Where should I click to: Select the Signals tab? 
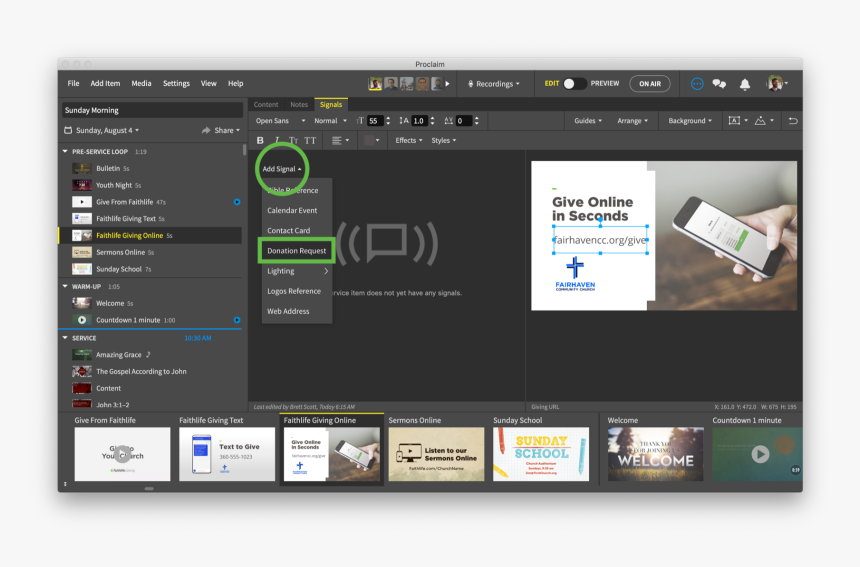331,105
